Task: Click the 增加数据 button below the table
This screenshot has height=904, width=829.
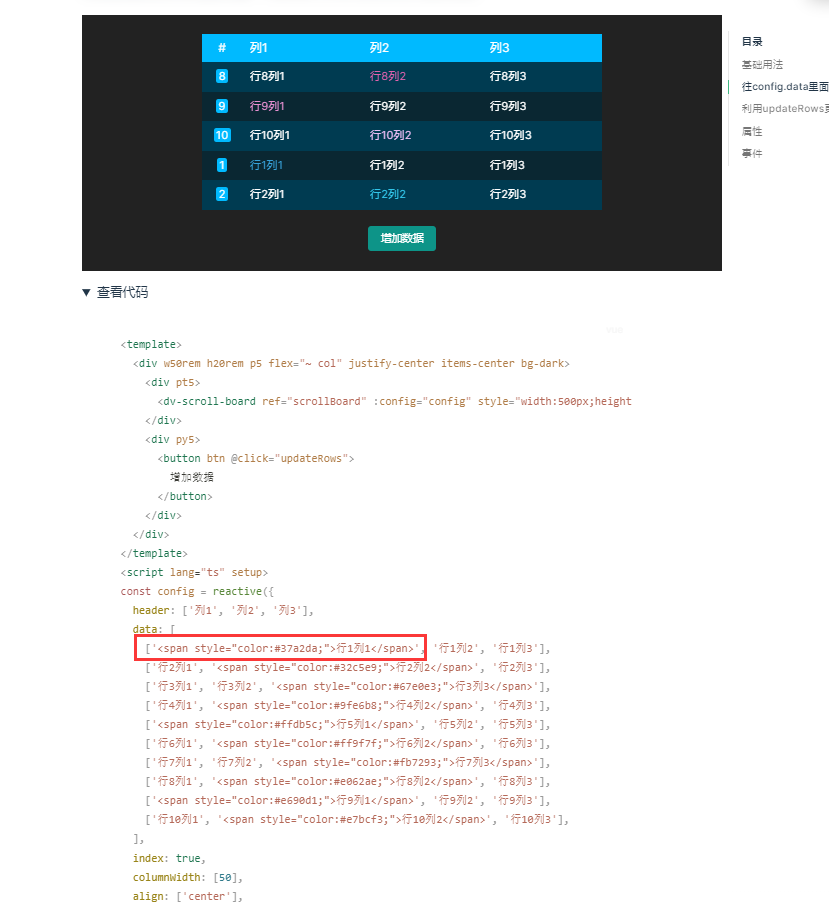Action: click(401, 240)
